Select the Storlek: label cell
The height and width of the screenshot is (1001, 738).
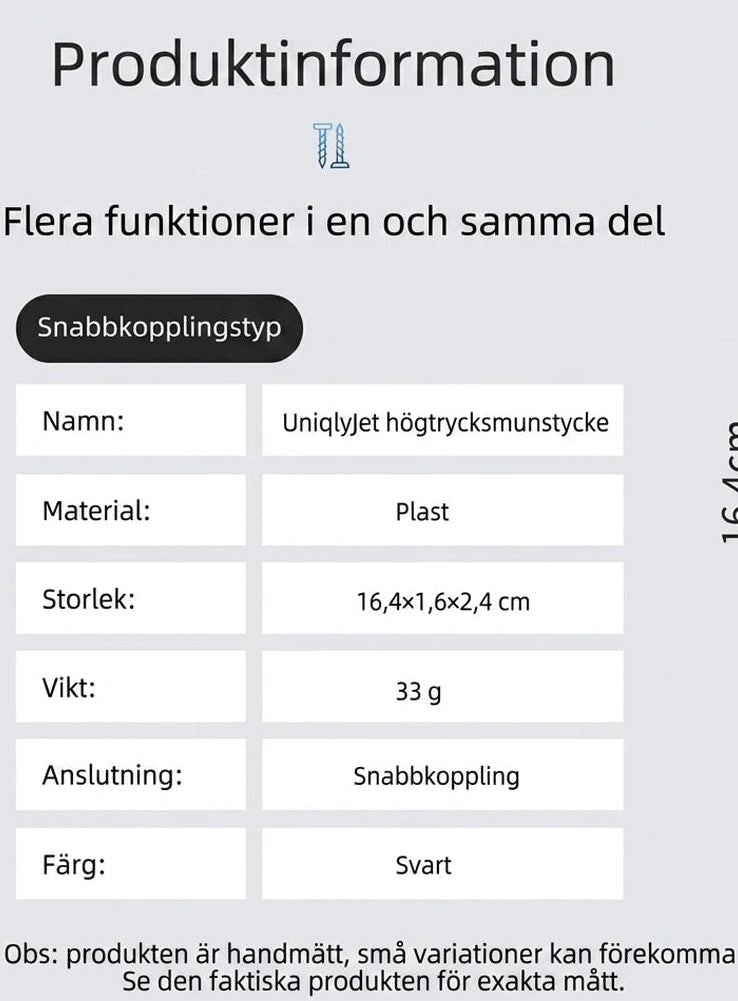coord(131,598)
